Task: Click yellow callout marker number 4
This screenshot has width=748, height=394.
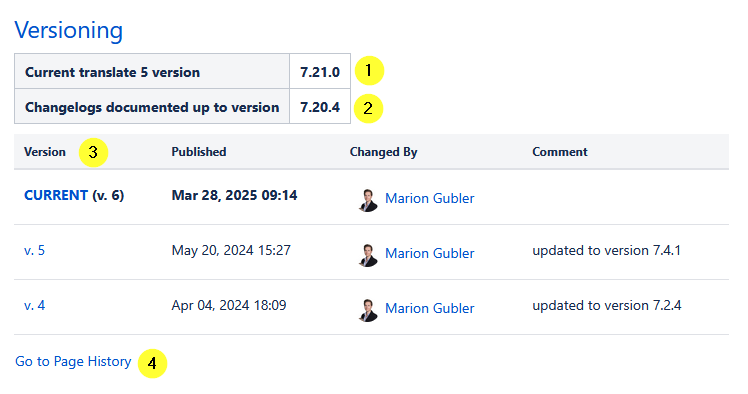Action: pyautogui.click(x=153, y=363)
